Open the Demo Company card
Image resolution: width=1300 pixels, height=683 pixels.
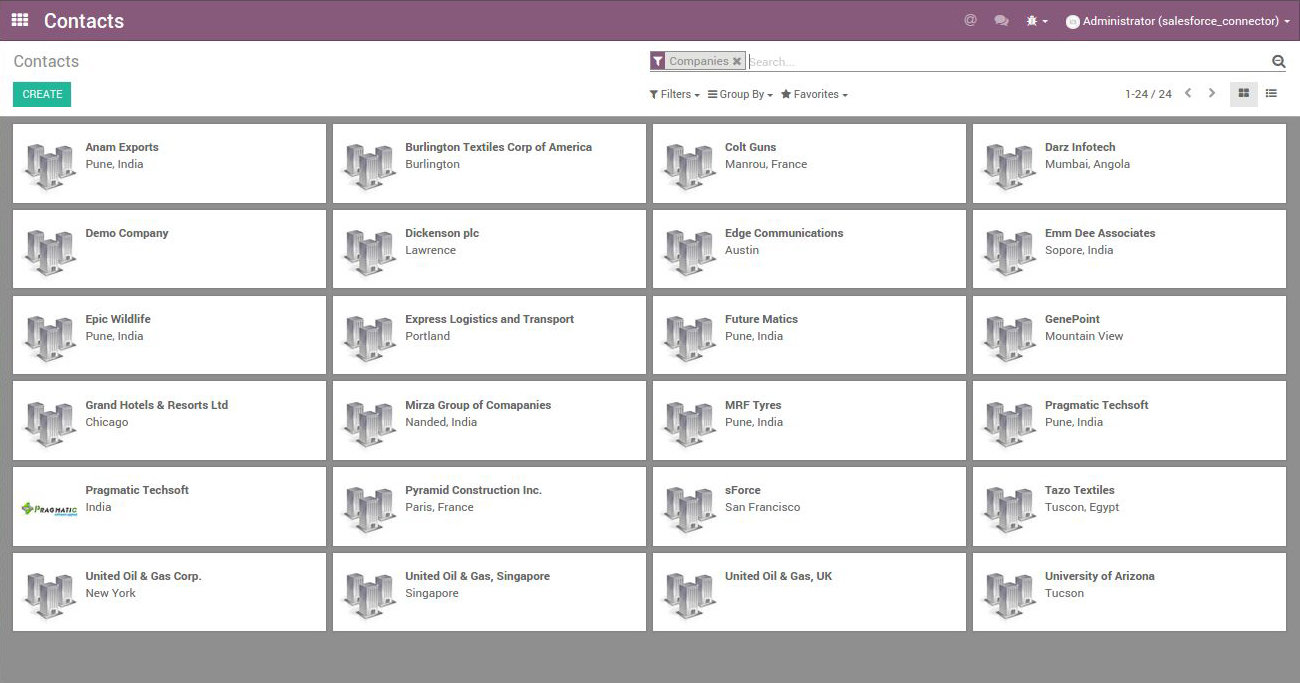pyautogui.click(x=169, y=249)
